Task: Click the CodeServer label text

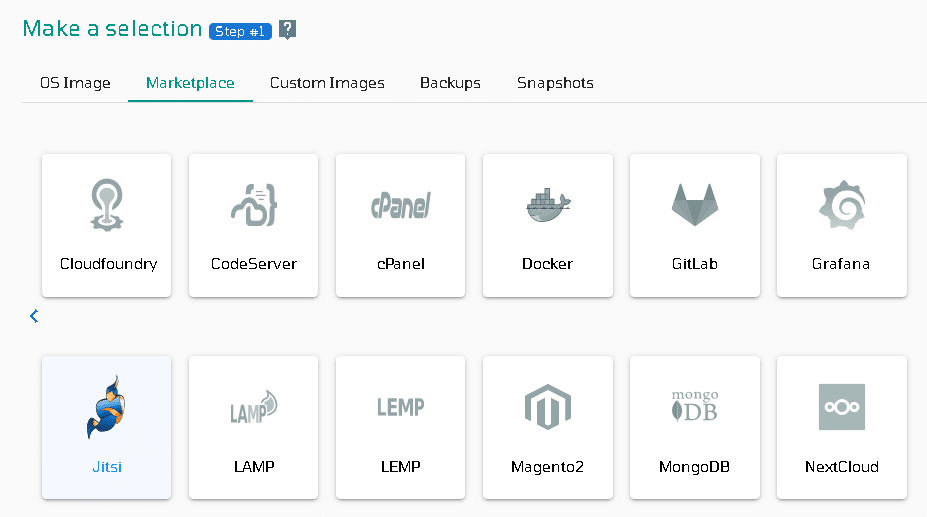Action: (254, 264)
